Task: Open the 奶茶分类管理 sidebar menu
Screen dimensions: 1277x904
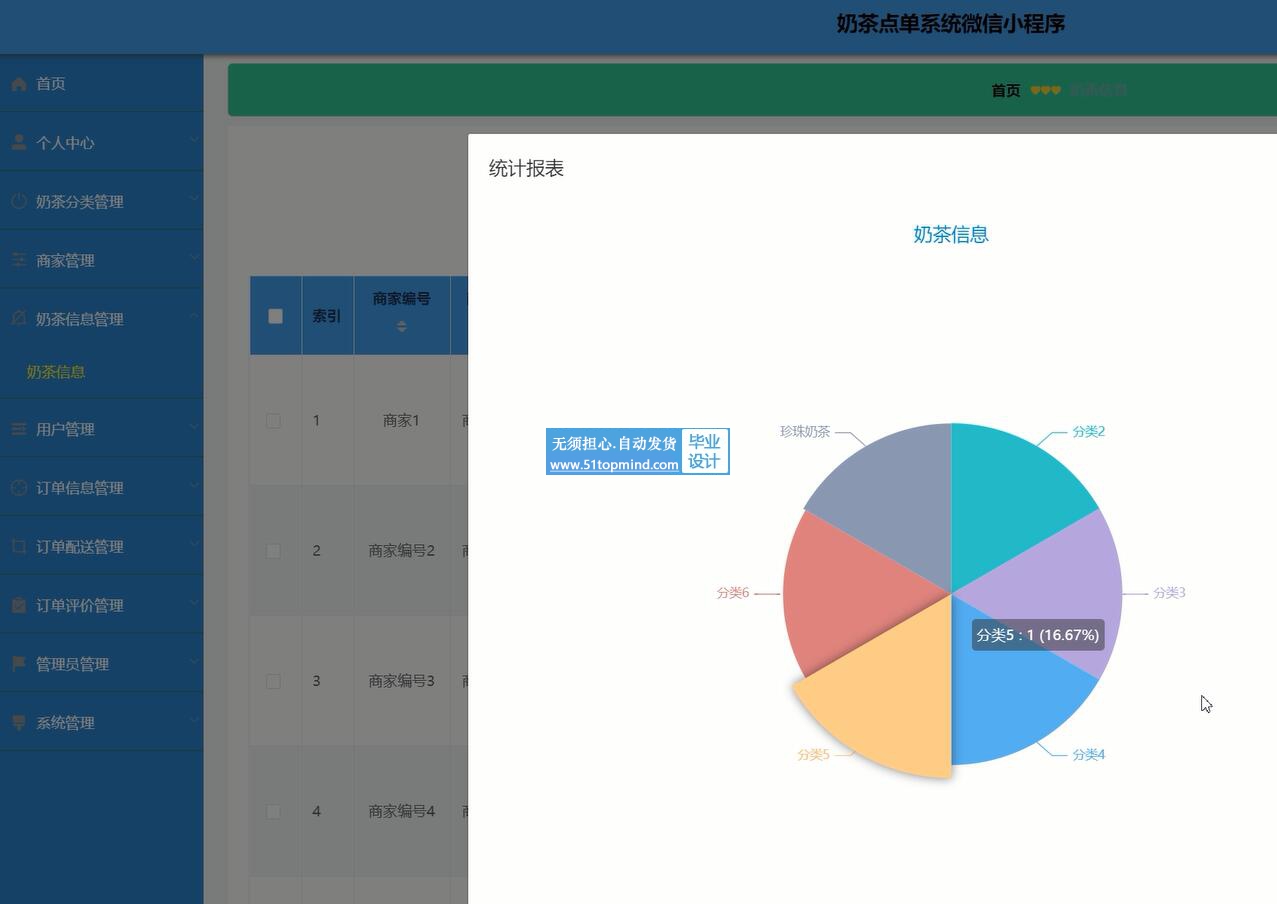Action: (101, 201)
